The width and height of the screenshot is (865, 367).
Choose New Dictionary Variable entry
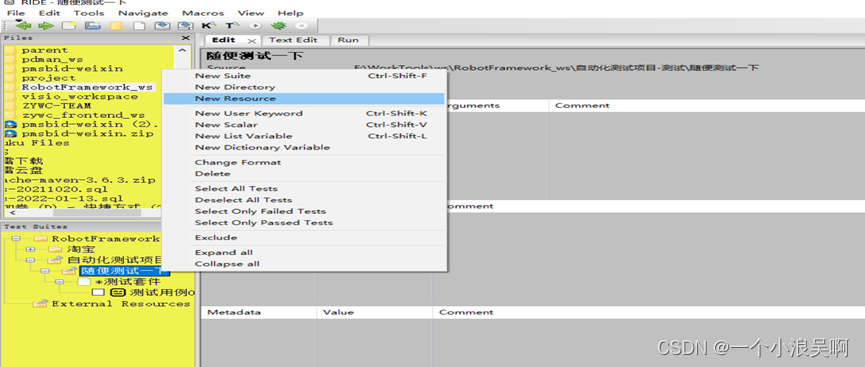(x=305, y=147)
